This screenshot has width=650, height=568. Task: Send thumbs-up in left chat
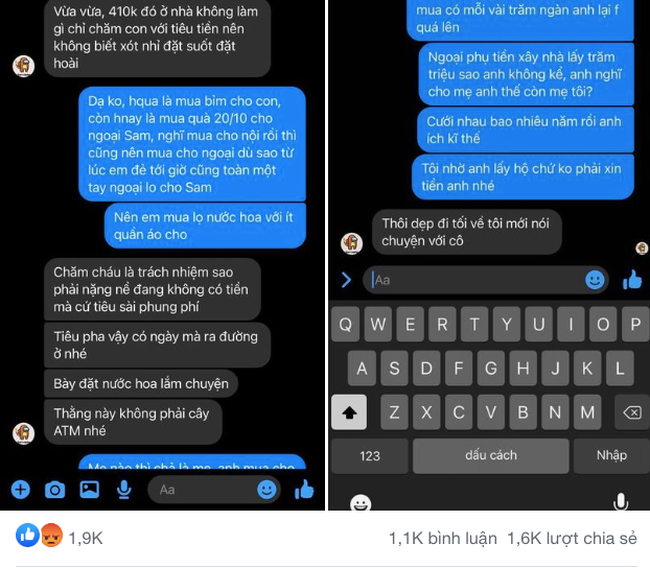304,489
